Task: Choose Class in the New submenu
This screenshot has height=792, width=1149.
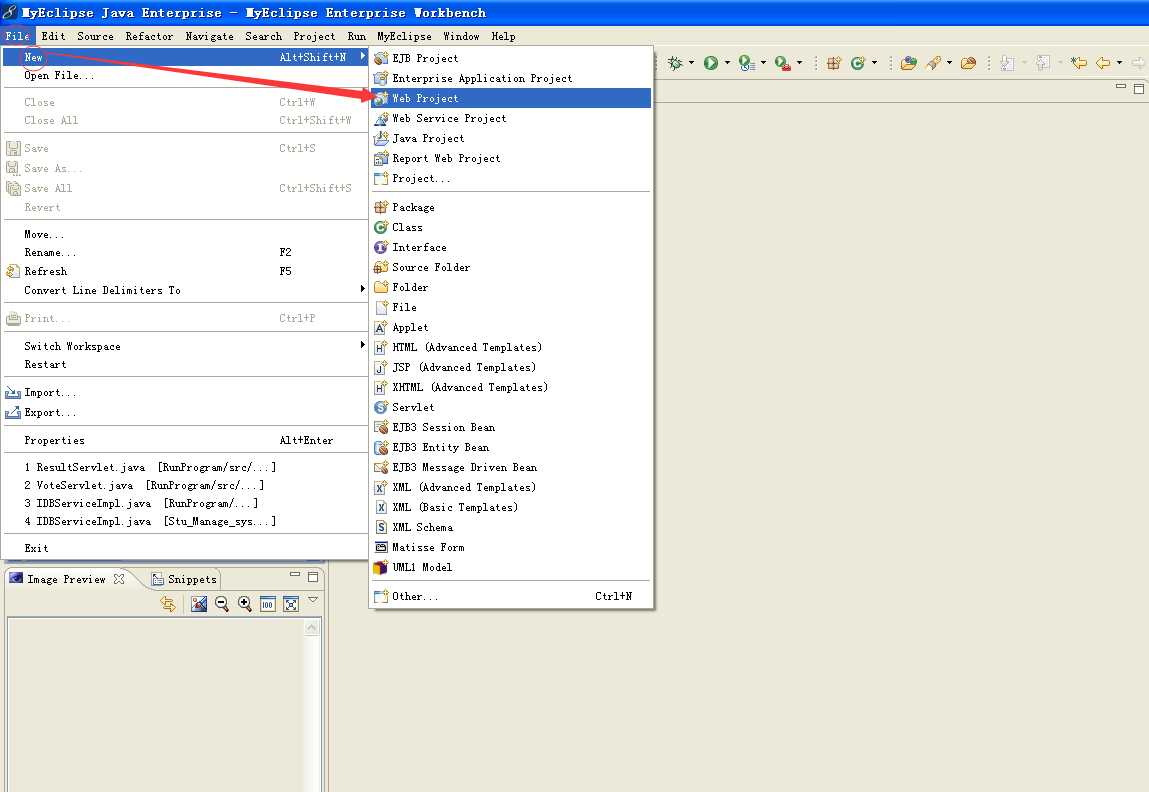Action: click(x=511, y=227)
